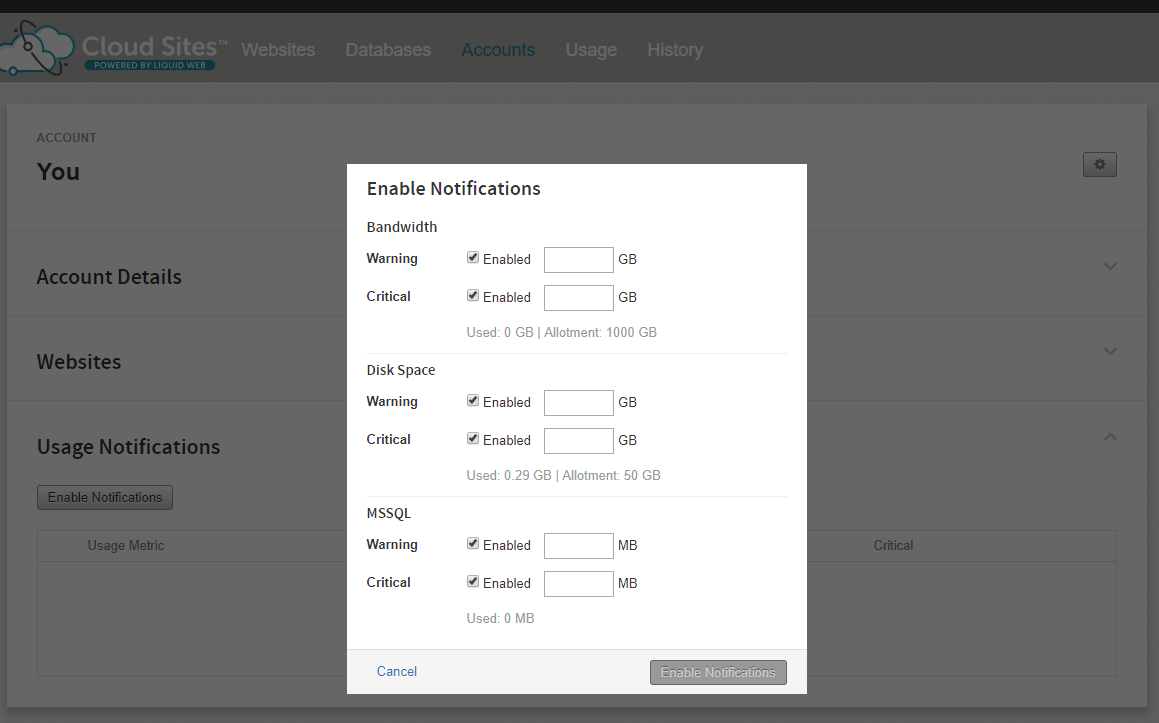Expand the Websites section
The width and height of the screenshot is (1159, 723).
click(1110, 351)
